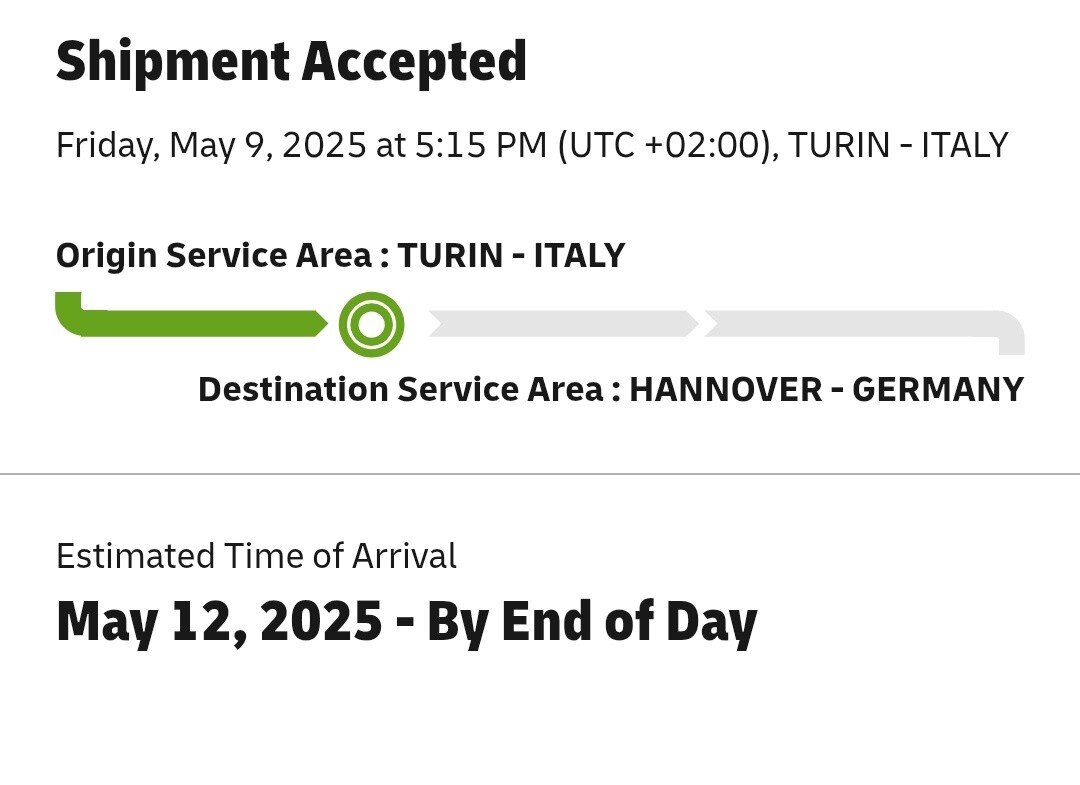Click the Estimated Time of Arrival label

(256, 556)
